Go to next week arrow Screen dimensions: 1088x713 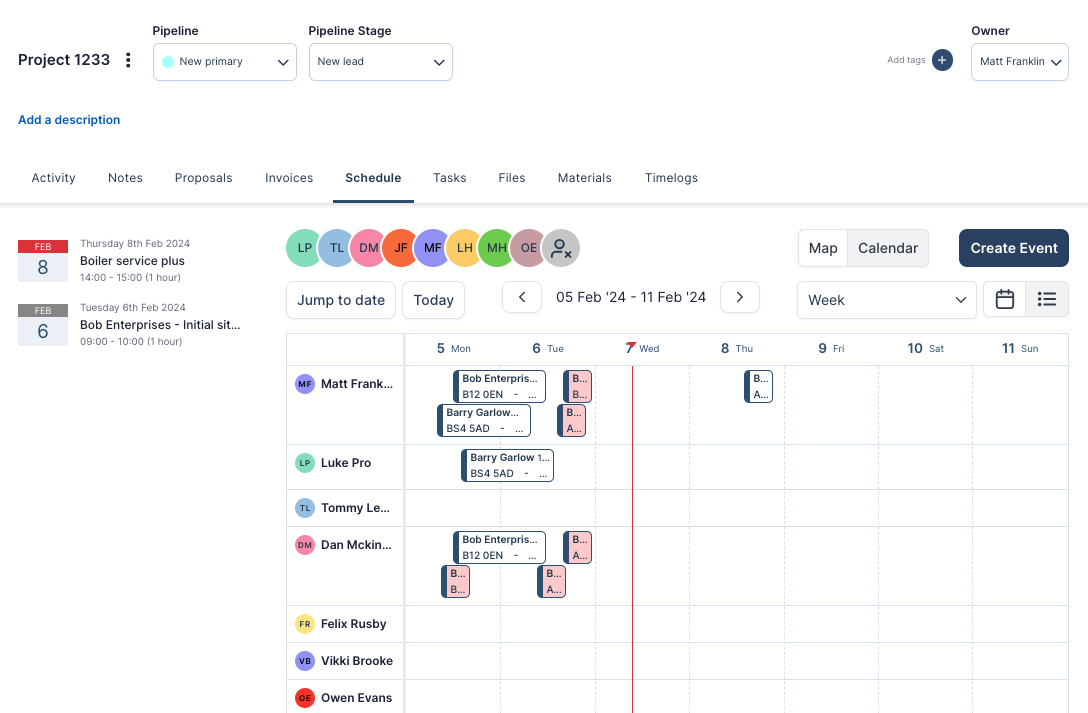(x=739, y=297)
